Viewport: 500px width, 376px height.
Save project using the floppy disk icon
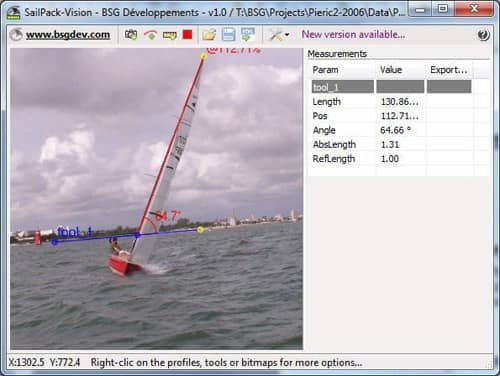(x=228, y=35)
